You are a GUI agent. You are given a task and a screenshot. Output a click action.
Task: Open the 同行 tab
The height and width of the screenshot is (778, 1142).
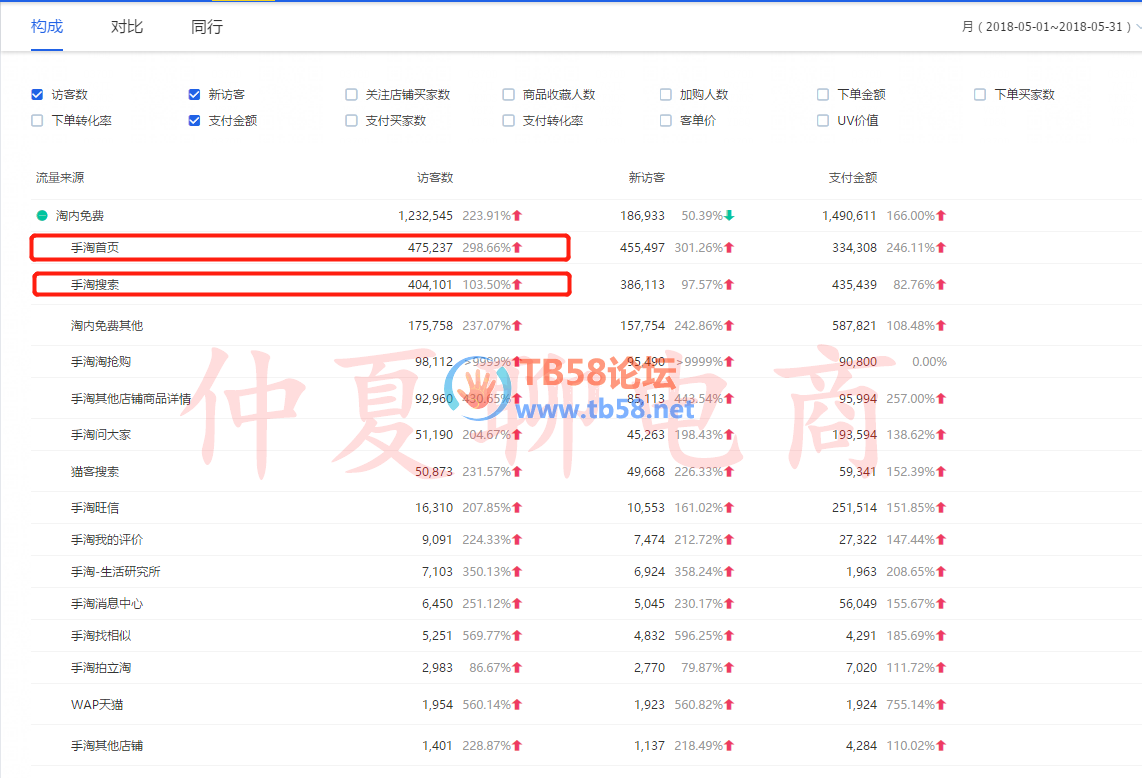point(207,27)
